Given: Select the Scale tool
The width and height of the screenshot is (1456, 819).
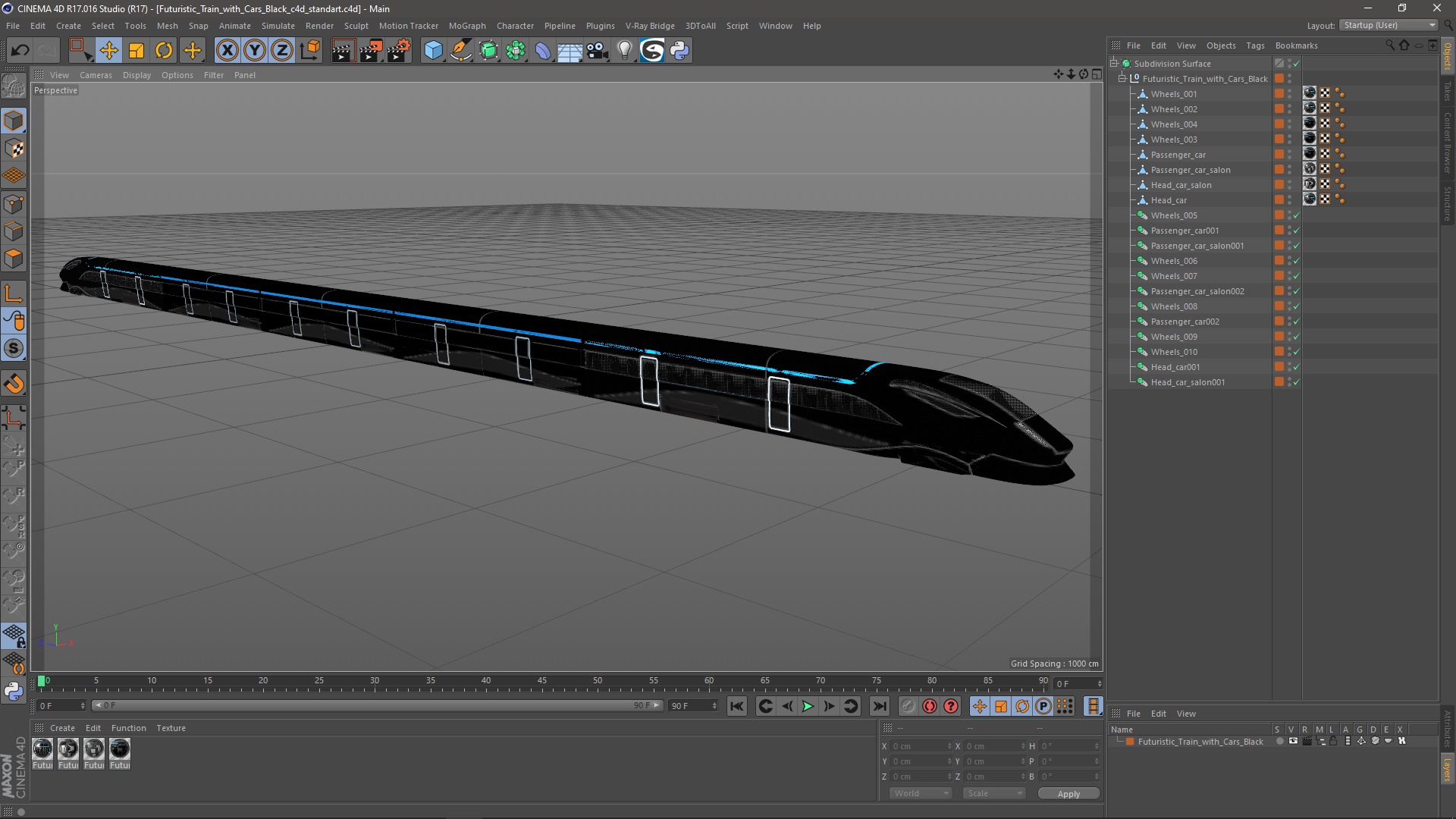Looking at the screenshot, I should (x=136, y=50).
